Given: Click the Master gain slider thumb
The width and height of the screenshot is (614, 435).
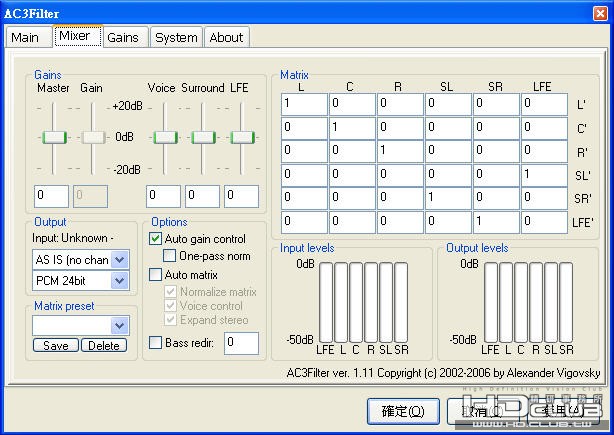Looking at the screenshot, I should [x=54, y=137].
